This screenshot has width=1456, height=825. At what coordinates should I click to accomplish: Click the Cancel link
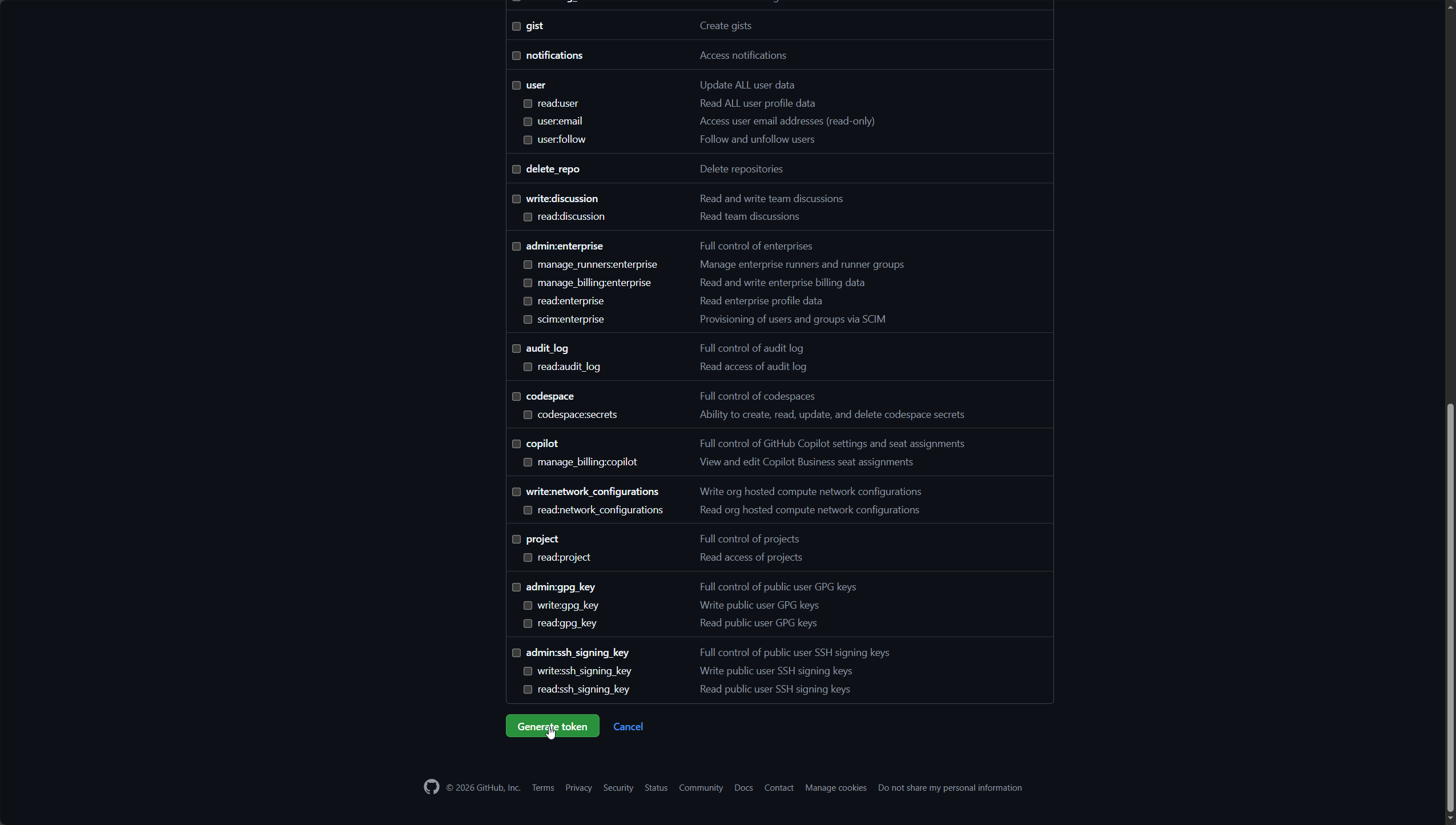[x=628, y=727]
